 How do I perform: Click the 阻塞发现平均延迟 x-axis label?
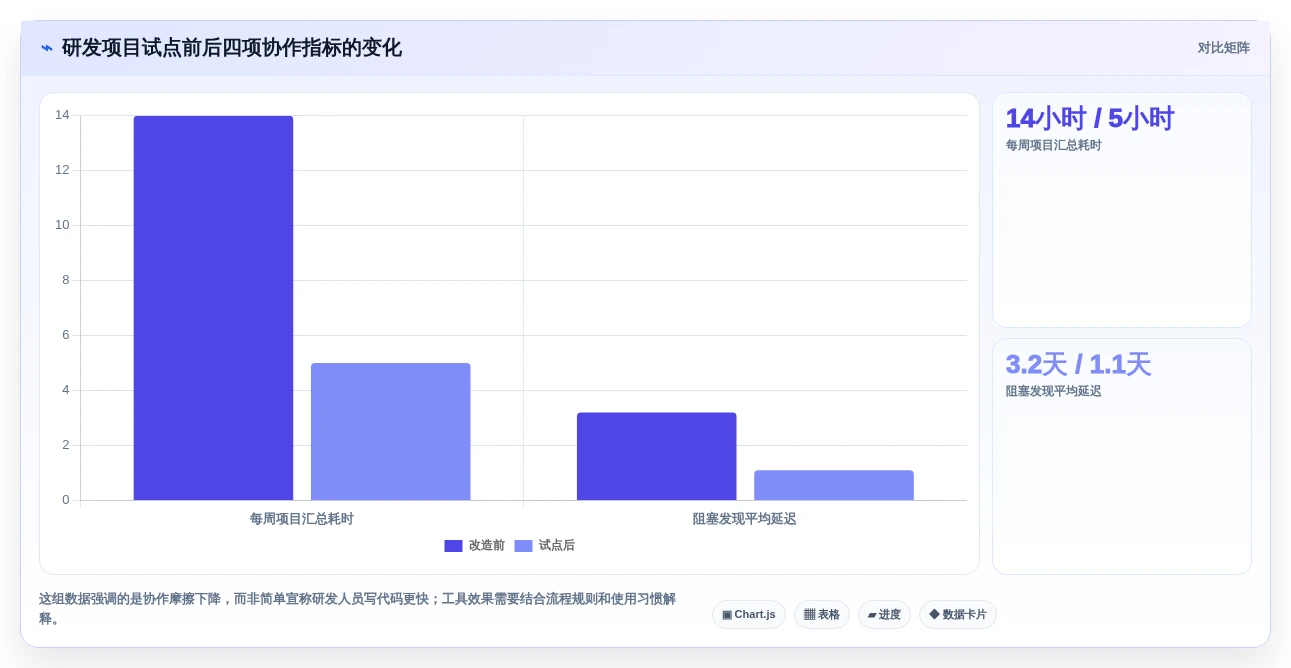point(745,519)
